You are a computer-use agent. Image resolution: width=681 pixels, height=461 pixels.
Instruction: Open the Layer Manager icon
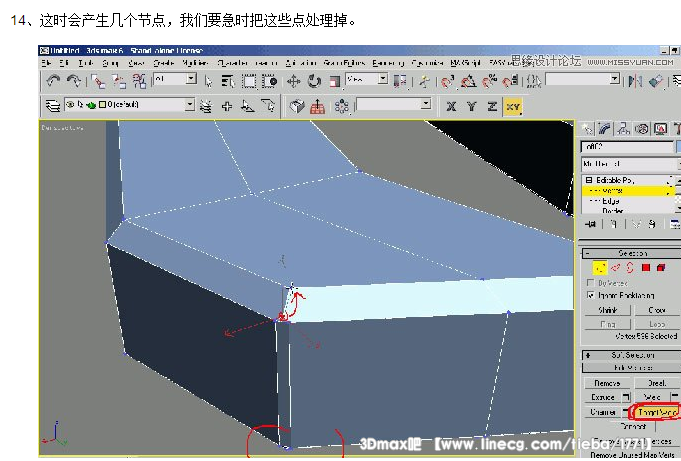pyautogui.click(x=53, y=106)
